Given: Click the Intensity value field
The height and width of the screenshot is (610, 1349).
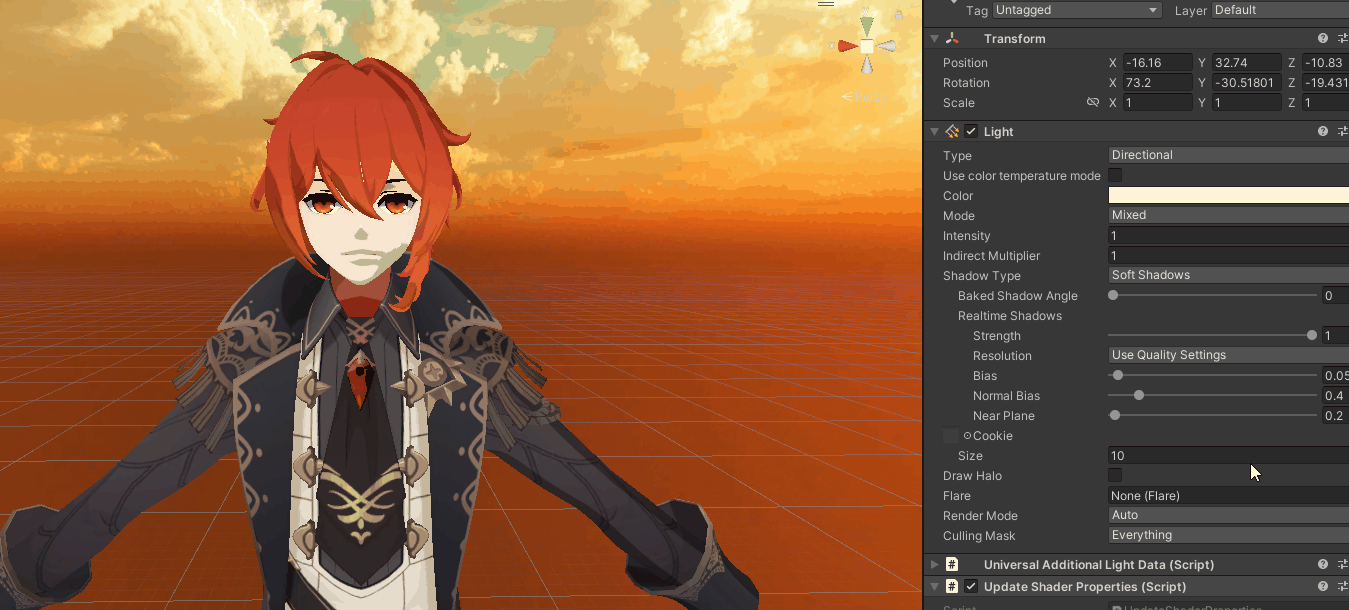Looking at the screenshot, I should (x=1228, y=235).
